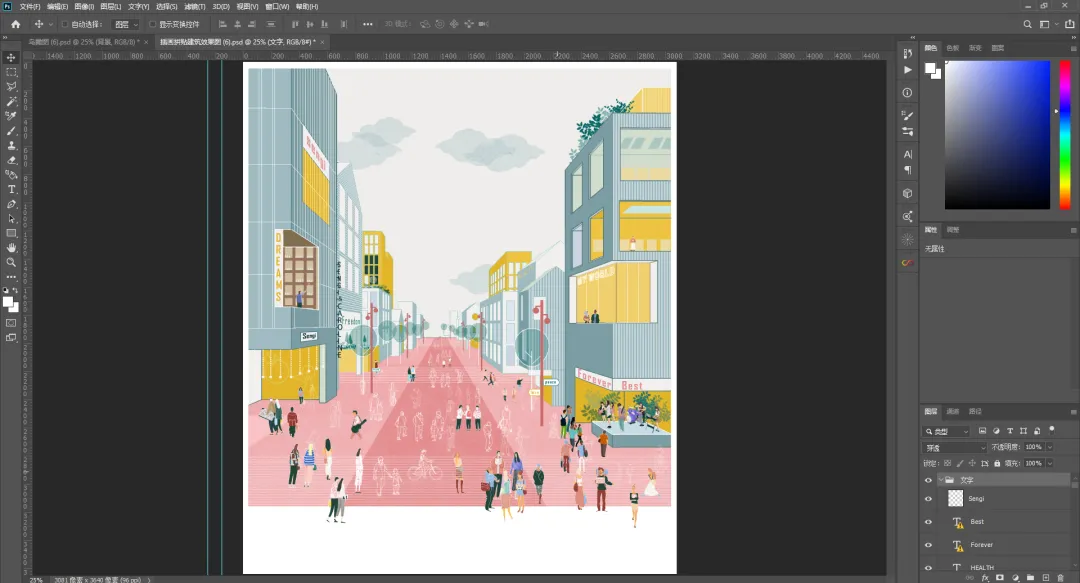The height and width of the screenshot is (583, 1080).
Task: Check the 显示变换控件 checkbox
Action: [x=153, y=24]
